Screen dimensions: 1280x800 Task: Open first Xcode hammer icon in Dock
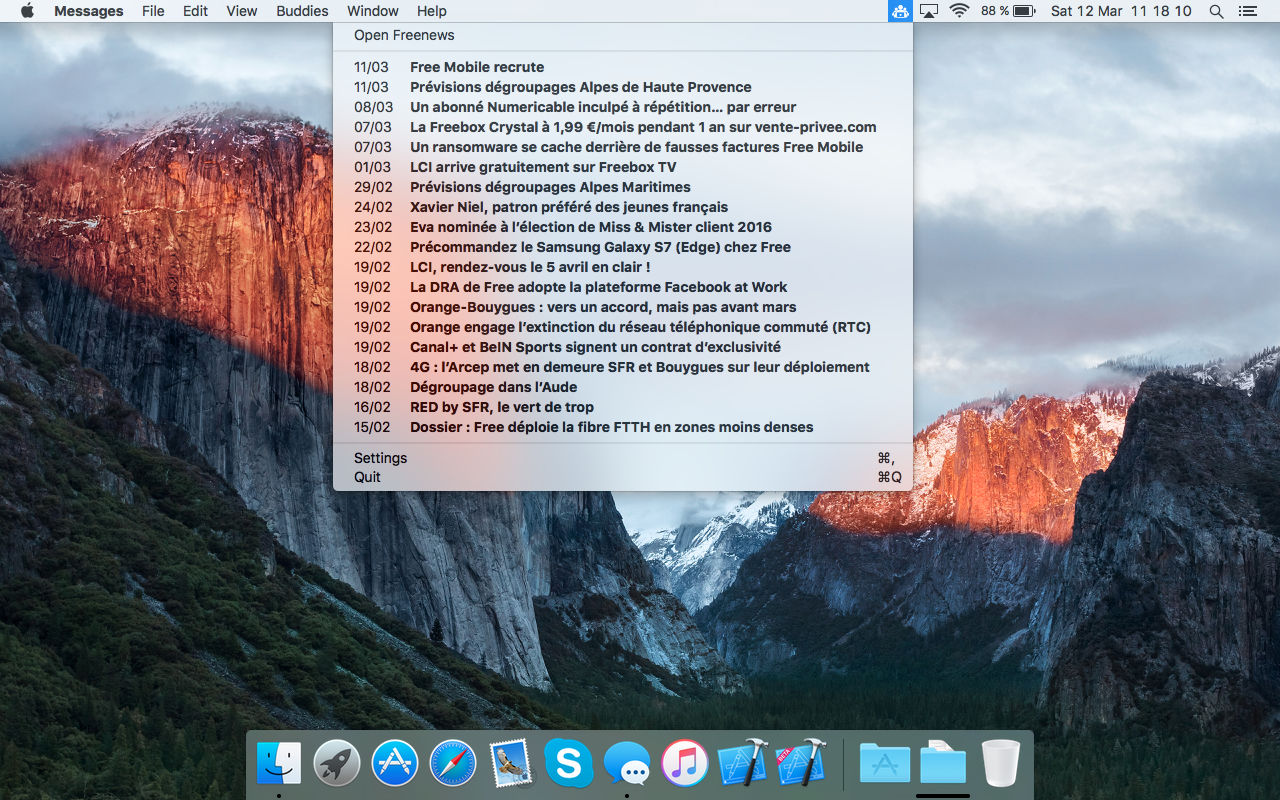[743, 763]
